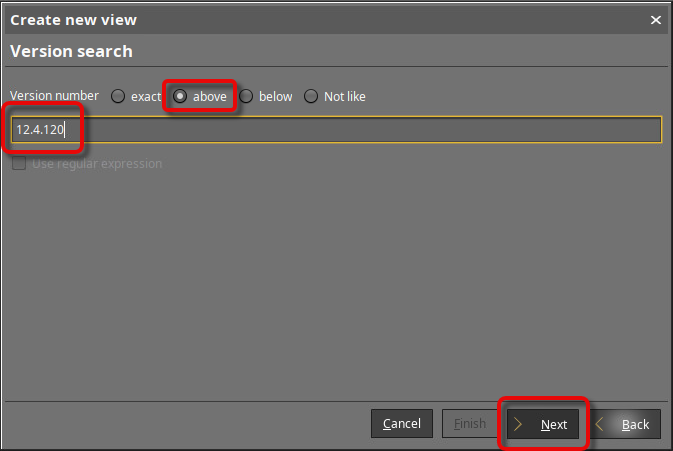The image size is (673, 451).
Task: Click the 'below' label text
Action: point(275,97)
